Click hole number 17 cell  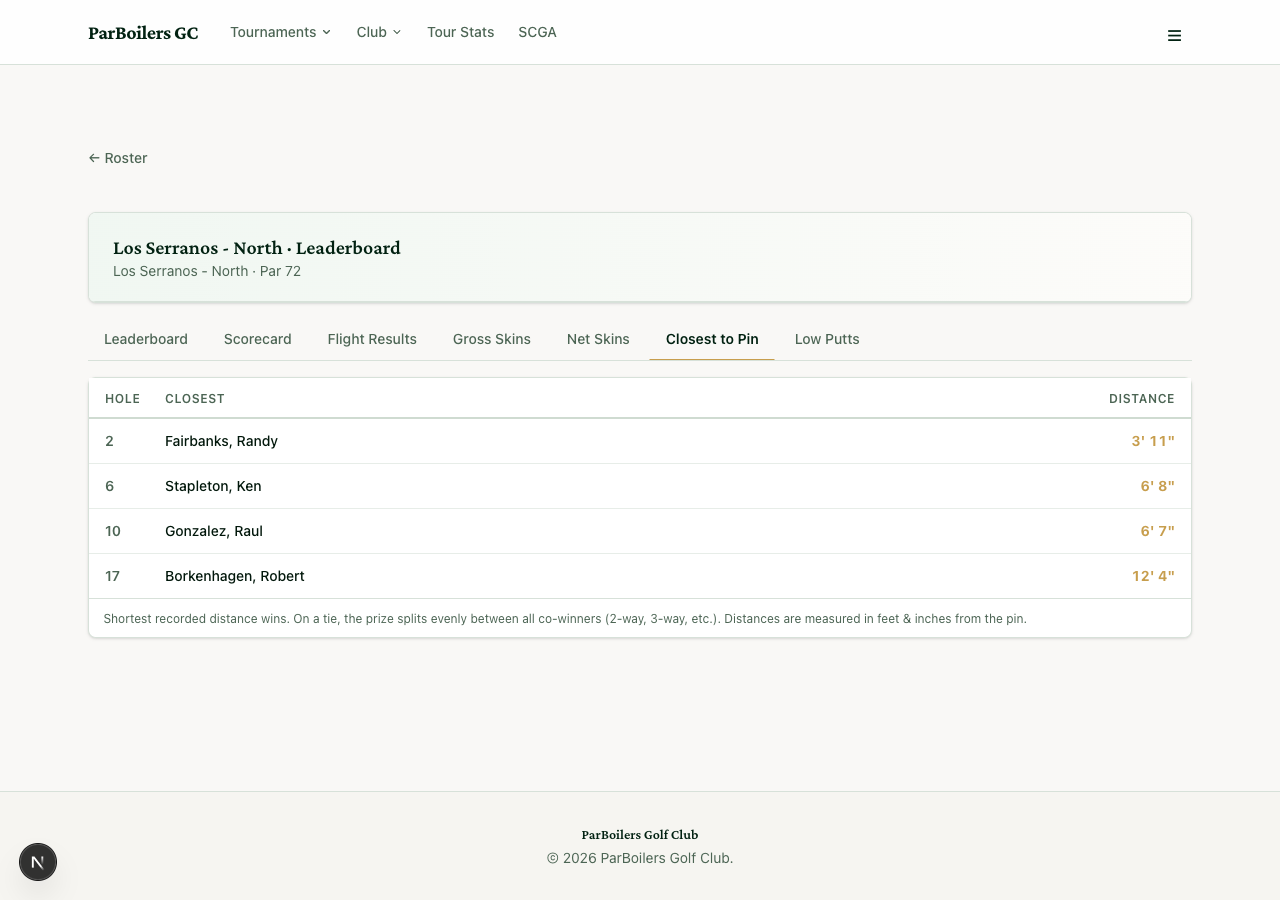[x=113, y=576]
